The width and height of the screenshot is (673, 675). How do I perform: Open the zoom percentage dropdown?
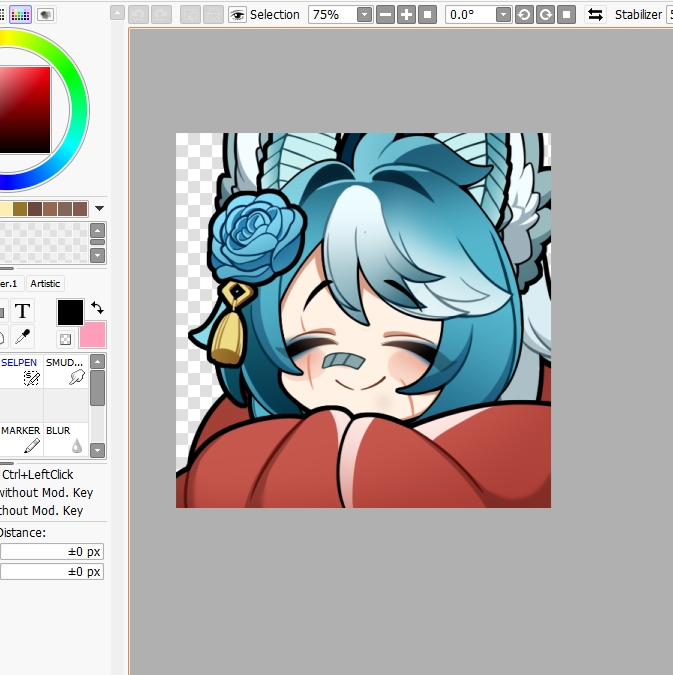(364, 15)
